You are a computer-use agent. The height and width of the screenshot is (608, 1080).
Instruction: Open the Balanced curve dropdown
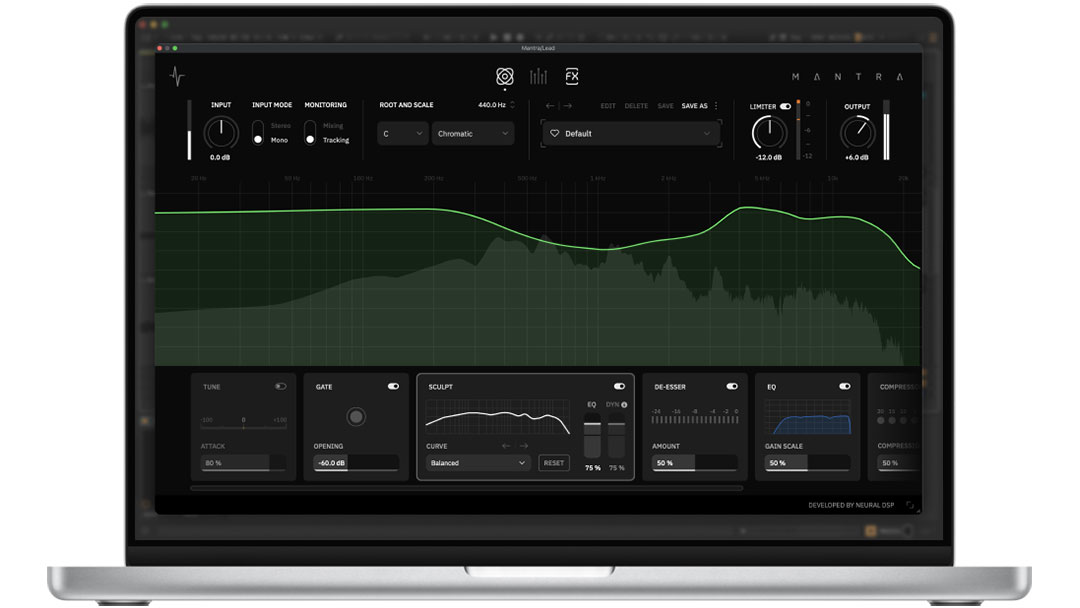pyautogui.click(x=477, y=463)
